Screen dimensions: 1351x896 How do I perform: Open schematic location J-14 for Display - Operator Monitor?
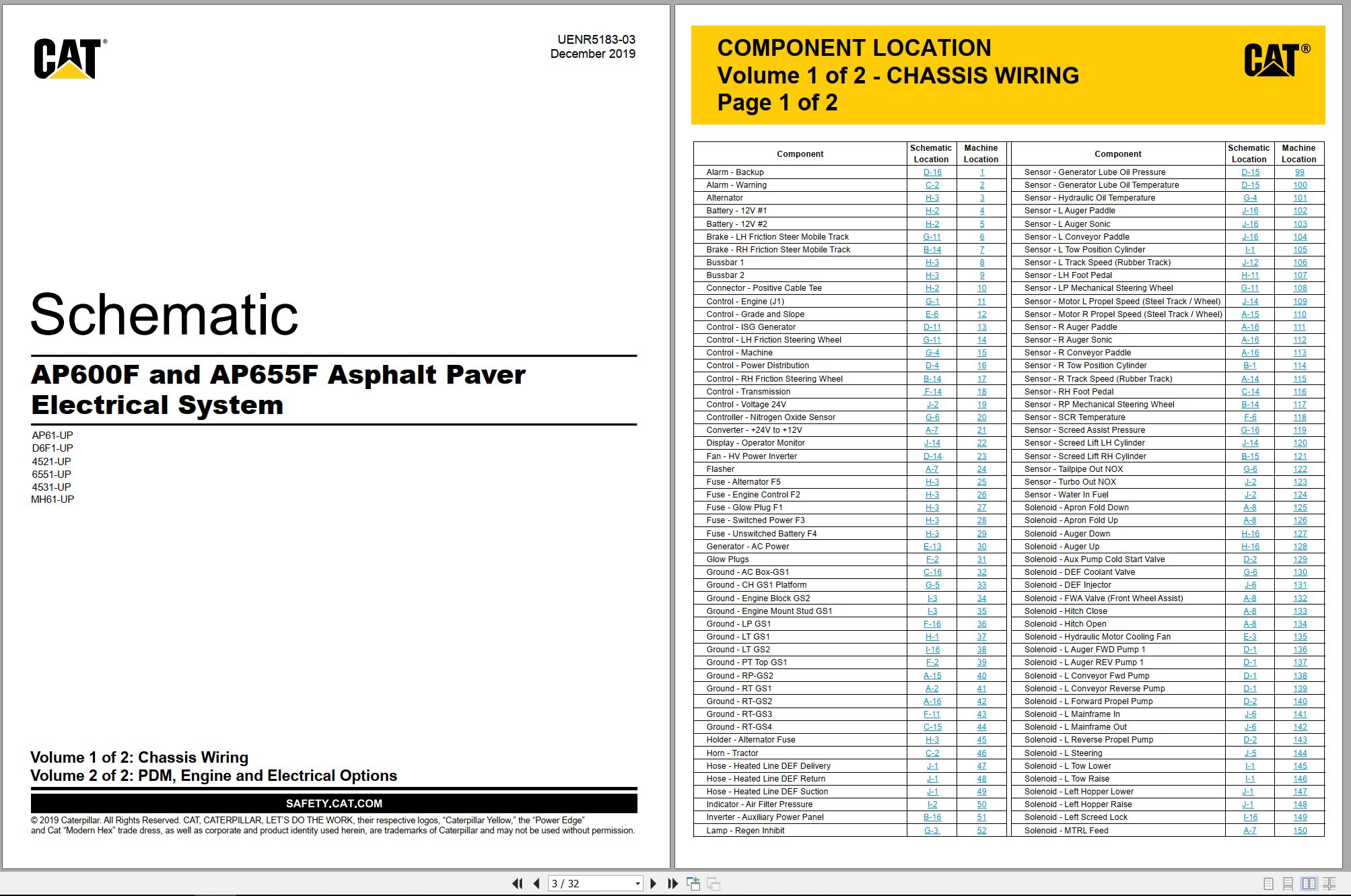932,443
